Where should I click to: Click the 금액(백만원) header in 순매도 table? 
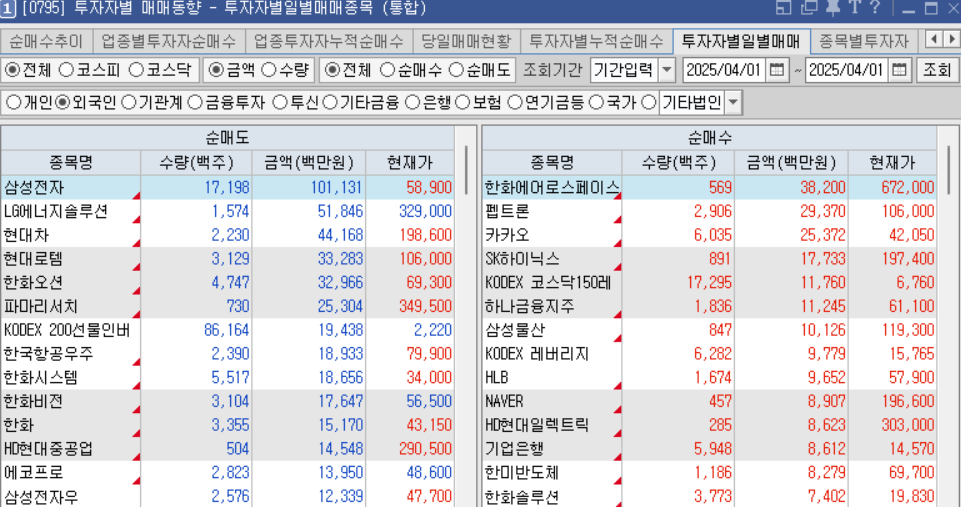click(x=309, y=162)
